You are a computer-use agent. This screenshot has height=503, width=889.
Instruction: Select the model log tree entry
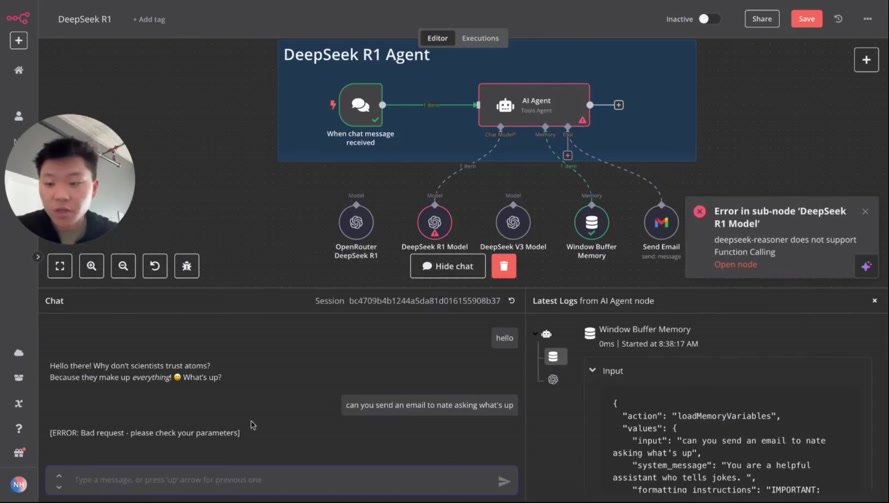pyautogui.click(x=553, y=379)
